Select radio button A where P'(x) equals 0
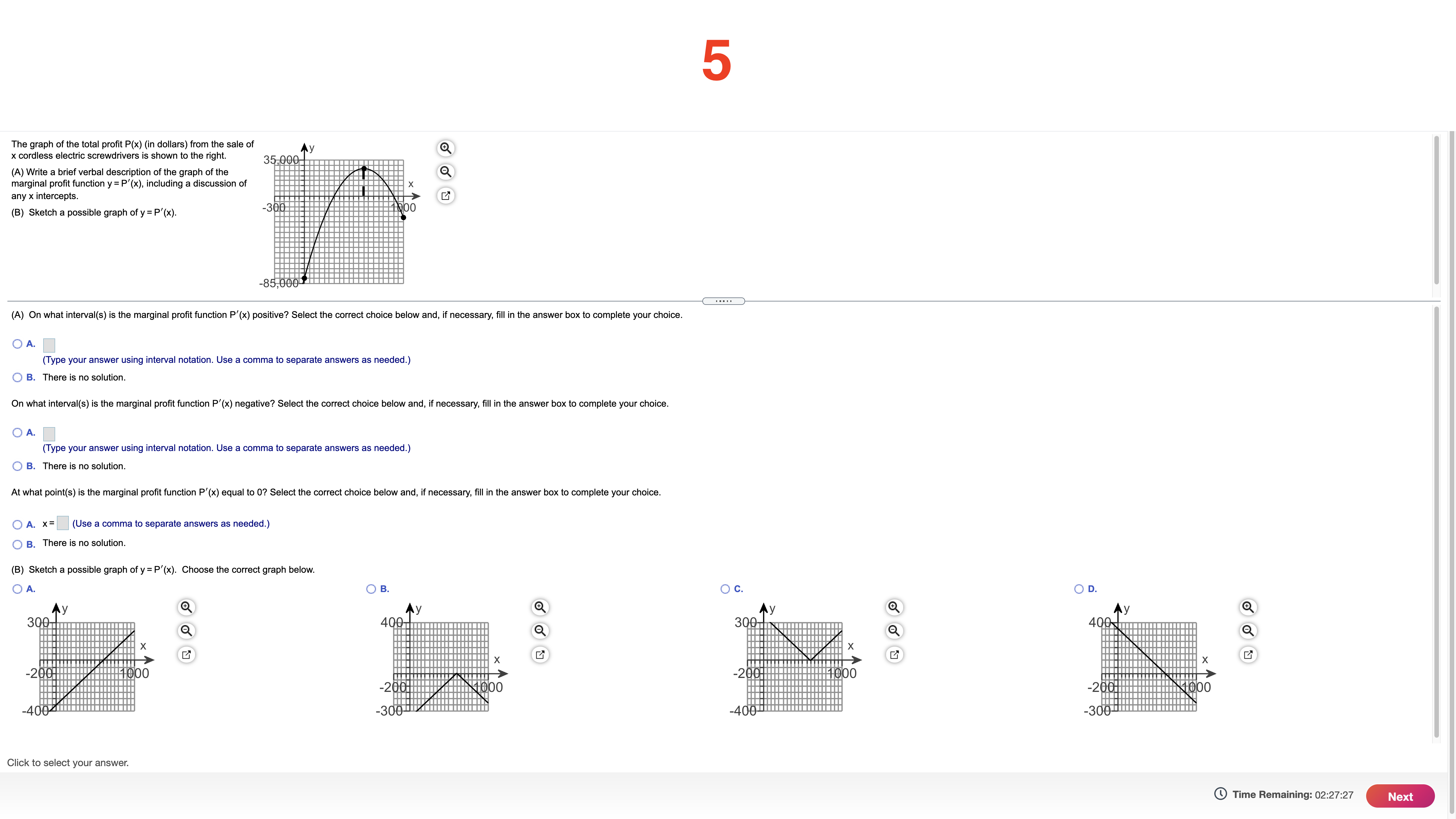The width and height of the screenshot is (1456, 819). (17, 524)
